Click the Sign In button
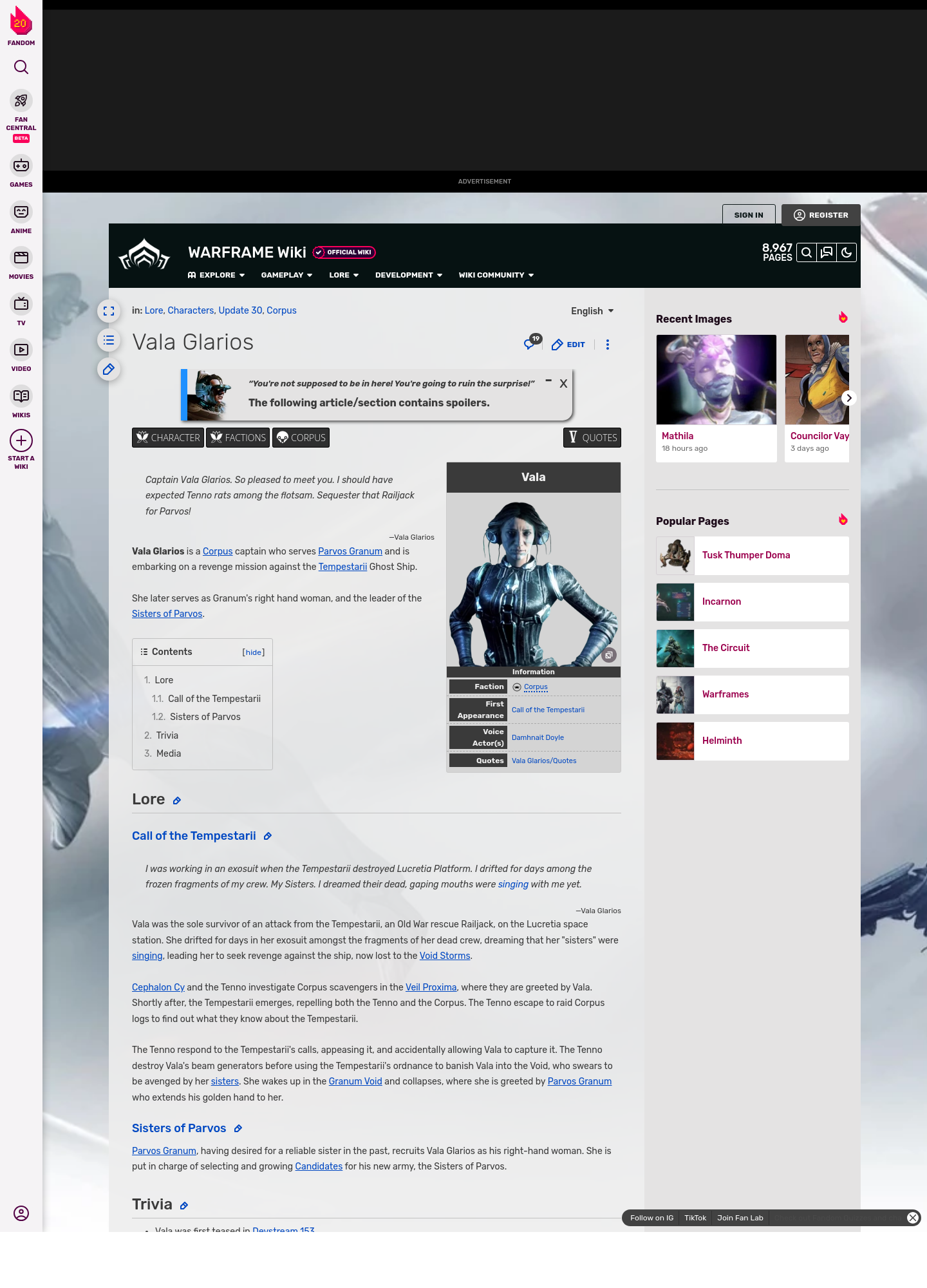 click(749, 215)
